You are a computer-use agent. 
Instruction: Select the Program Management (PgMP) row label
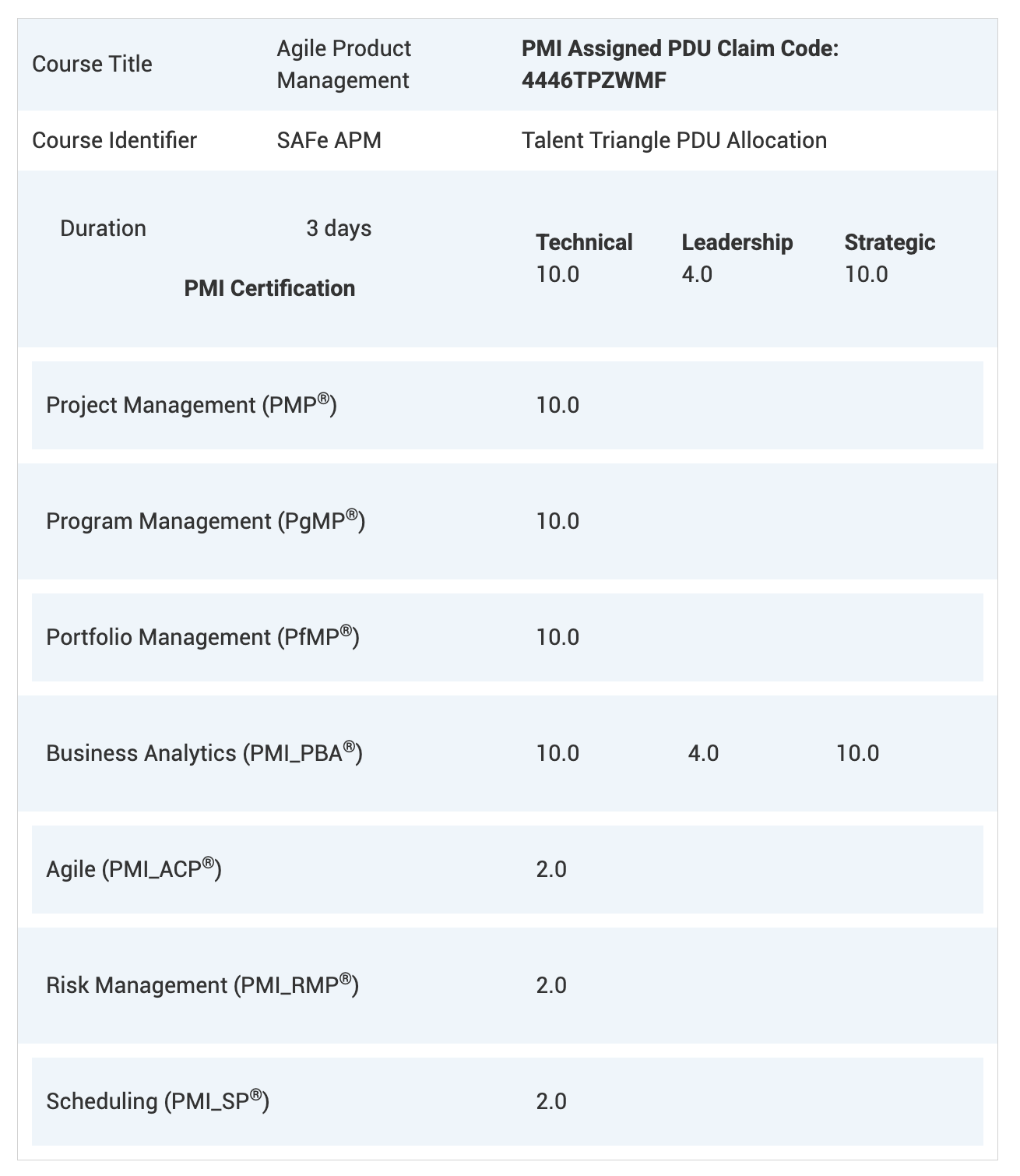pos(206,521)
